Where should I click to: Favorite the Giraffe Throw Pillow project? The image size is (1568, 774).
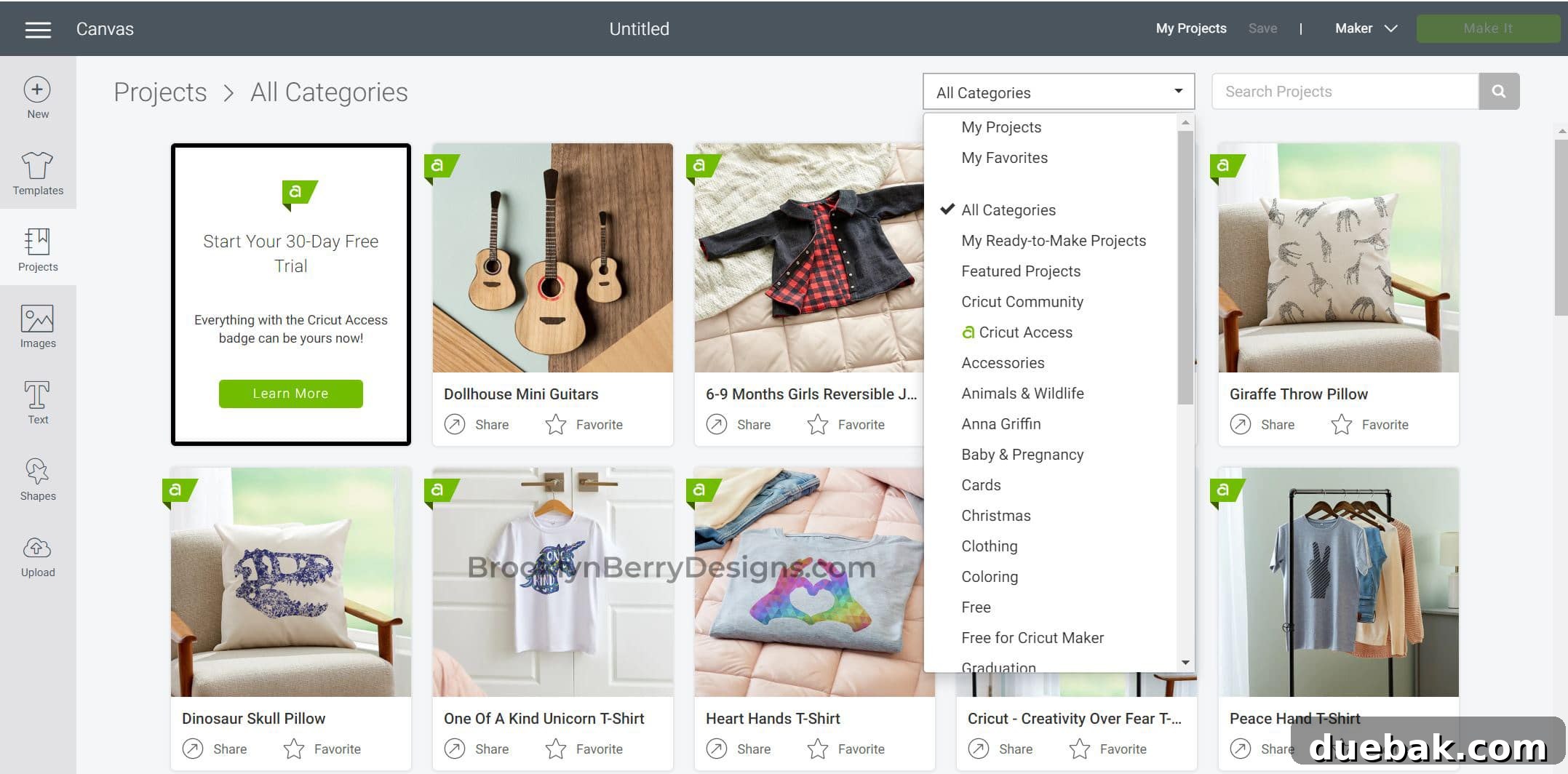1370,424
